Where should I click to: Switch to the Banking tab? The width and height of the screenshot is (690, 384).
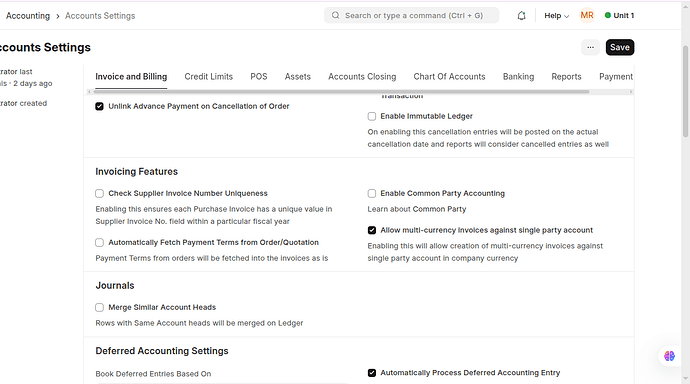[x=518, y=77]
